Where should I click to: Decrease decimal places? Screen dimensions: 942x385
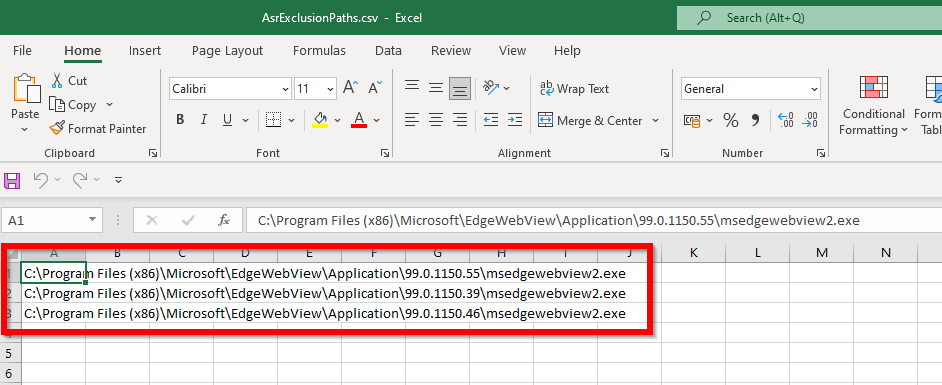click(809, 120)
